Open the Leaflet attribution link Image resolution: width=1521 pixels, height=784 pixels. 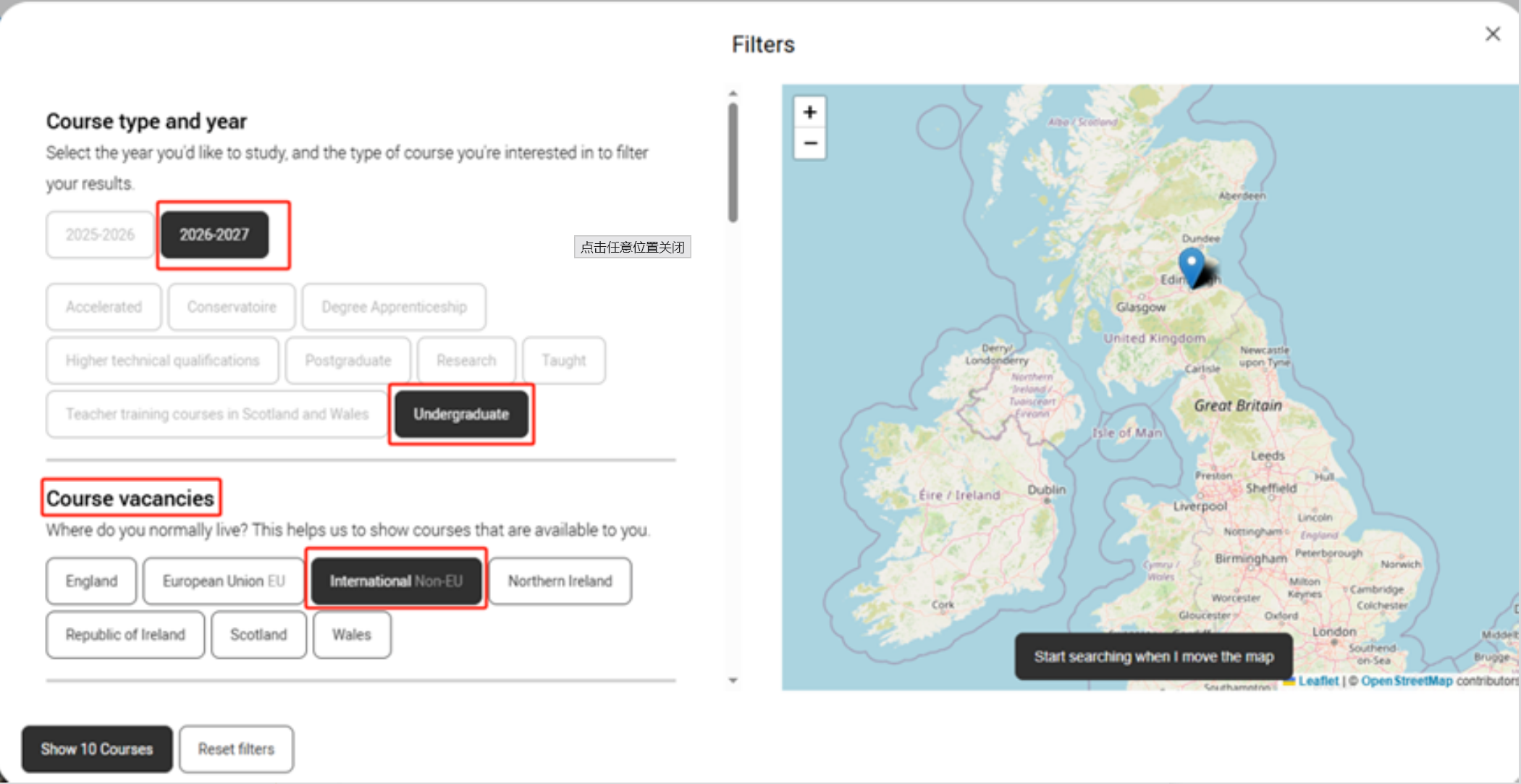tap(1318, 681)
